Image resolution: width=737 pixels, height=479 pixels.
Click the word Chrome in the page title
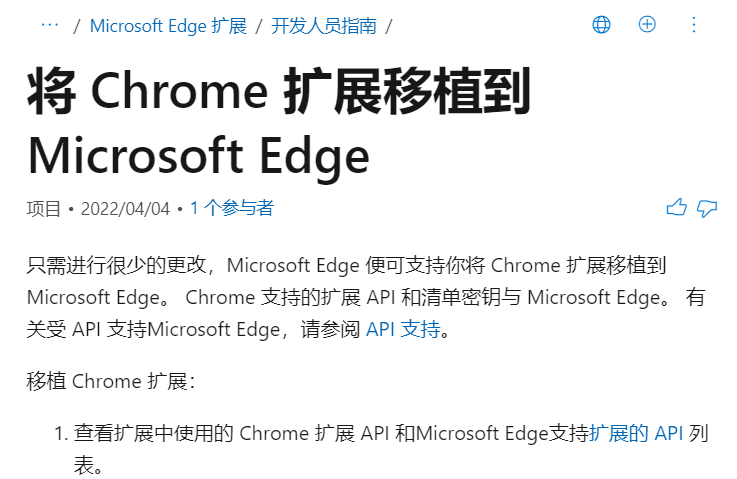180,91
